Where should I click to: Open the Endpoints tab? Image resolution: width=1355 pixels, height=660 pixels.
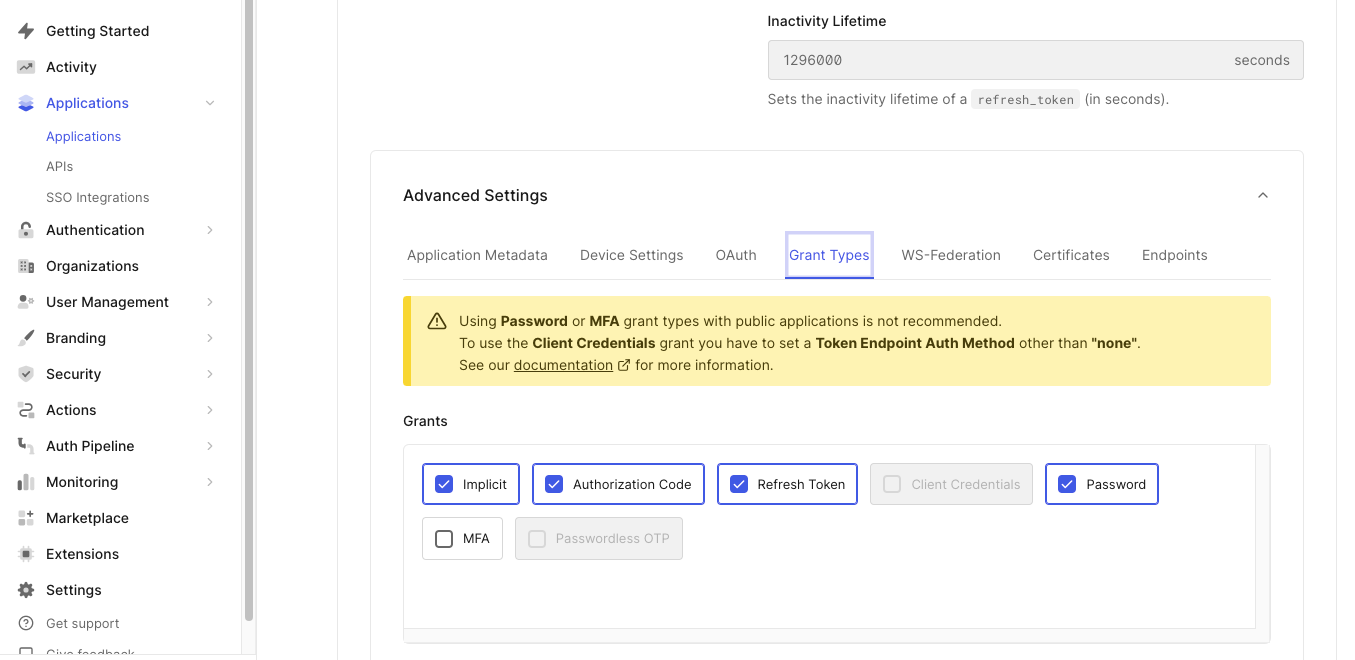pos(1174,255)
